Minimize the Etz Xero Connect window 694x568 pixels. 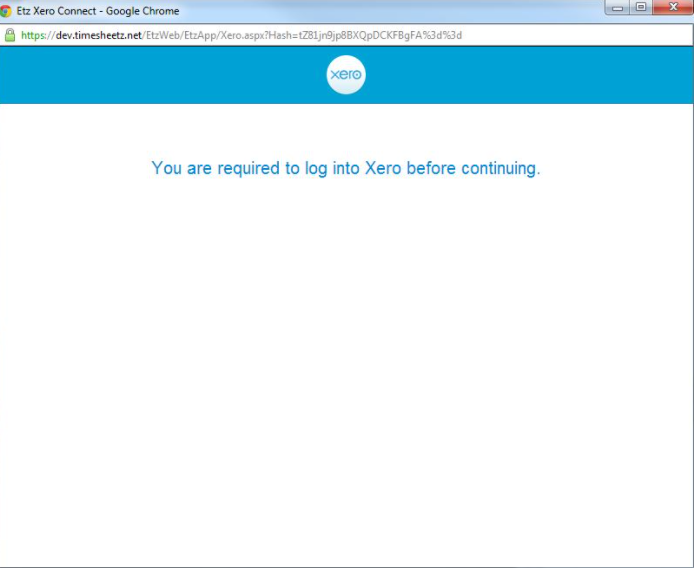coord(617,8)
